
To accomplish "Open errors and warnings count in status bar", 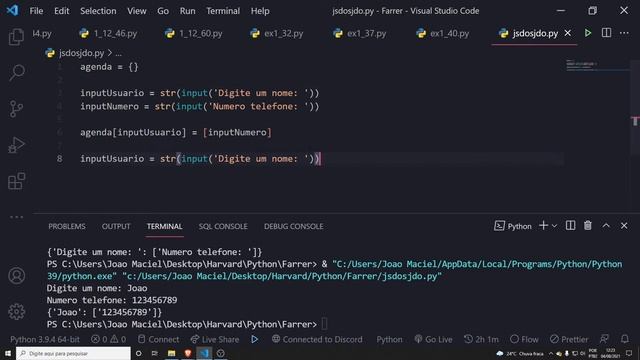I will (109, 339).
